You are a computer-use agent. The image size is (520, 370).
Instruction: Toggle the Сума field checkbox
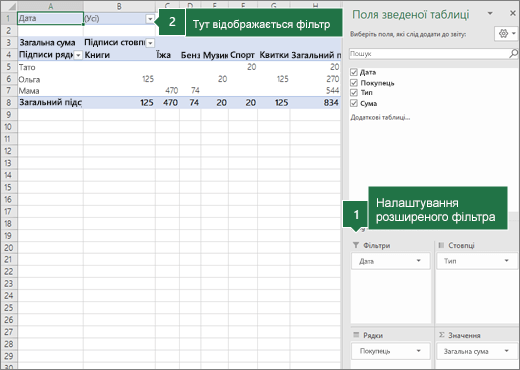(354, 103)
